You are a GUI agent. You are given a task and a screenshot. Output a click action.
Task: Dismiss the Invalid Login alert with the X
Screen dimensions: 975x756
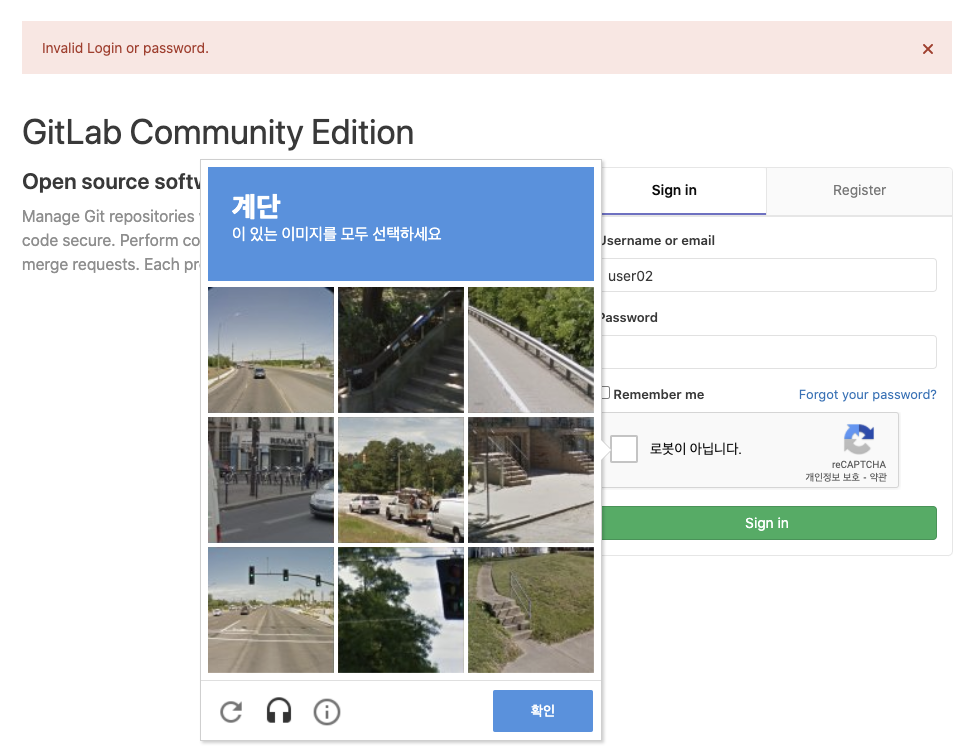pyautogui.click(x=928, y=49)
